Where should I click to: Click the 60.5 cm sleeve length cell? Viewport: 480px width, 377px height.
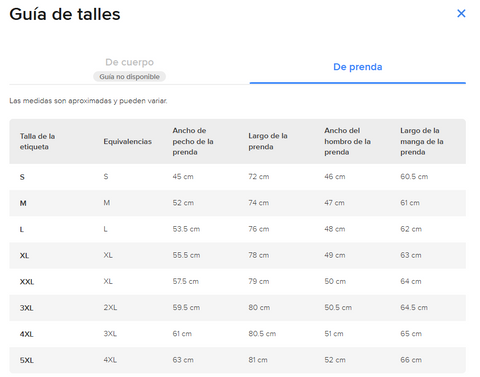tap(414, 177)
